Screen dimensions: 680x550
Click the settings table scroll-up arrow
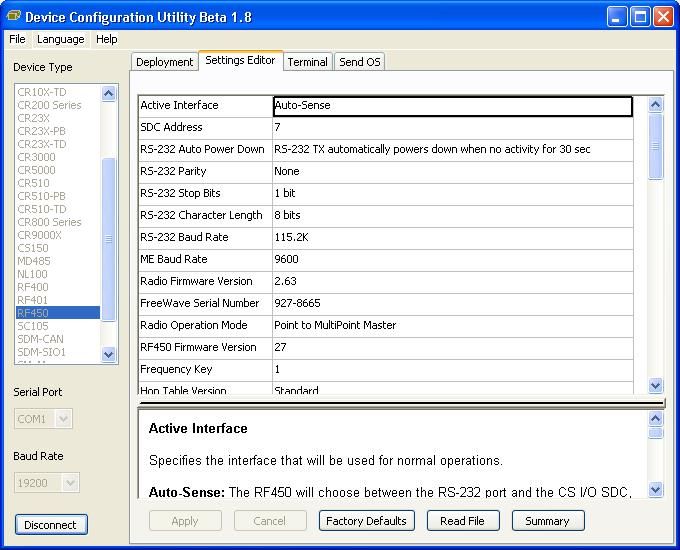pyautogui.click(x=655, y=105)
